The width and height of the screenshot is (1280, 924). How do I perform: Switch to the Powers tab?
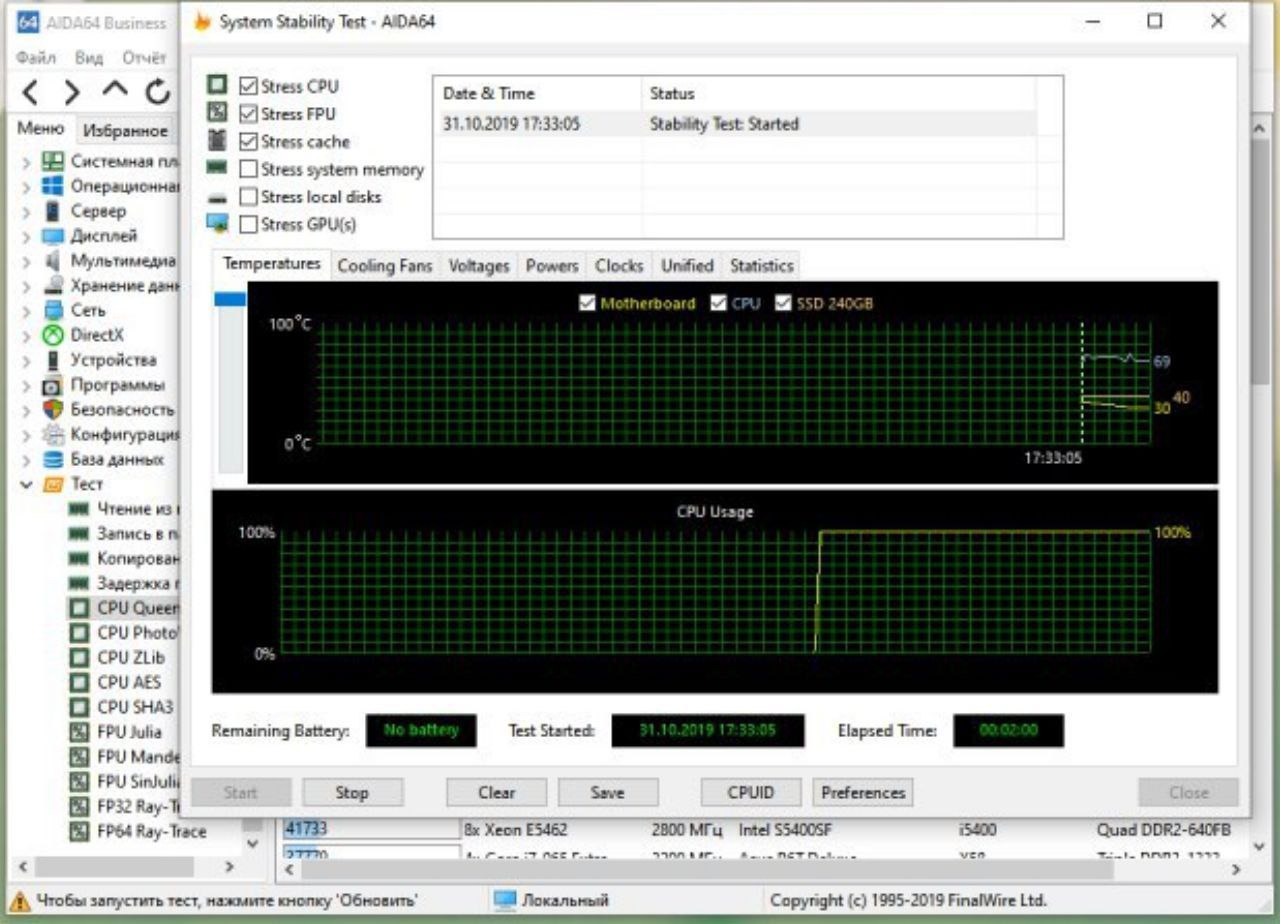tap(552, 266)
